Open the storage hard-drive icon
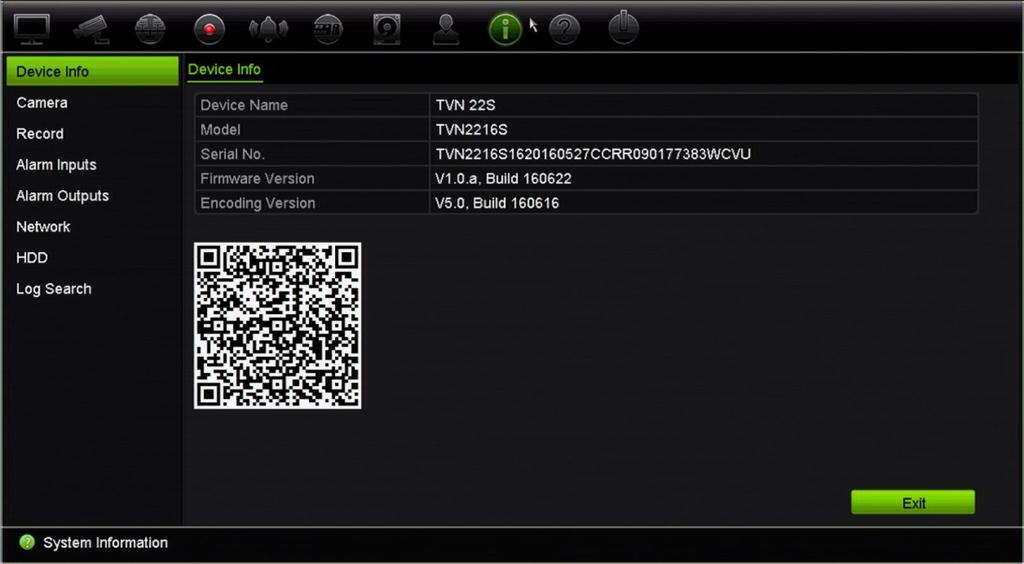The width and height of the screenshot is (1024, 564). pos(387,29)
